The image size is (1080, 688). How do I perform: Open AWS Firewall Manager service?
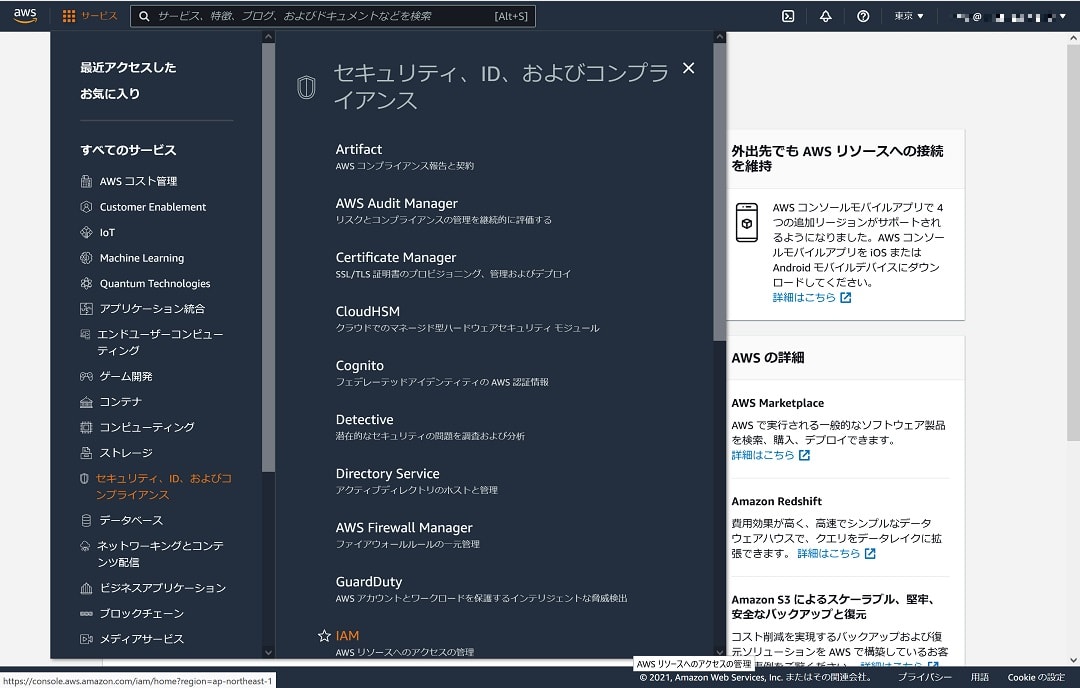[x=404, y=528]
